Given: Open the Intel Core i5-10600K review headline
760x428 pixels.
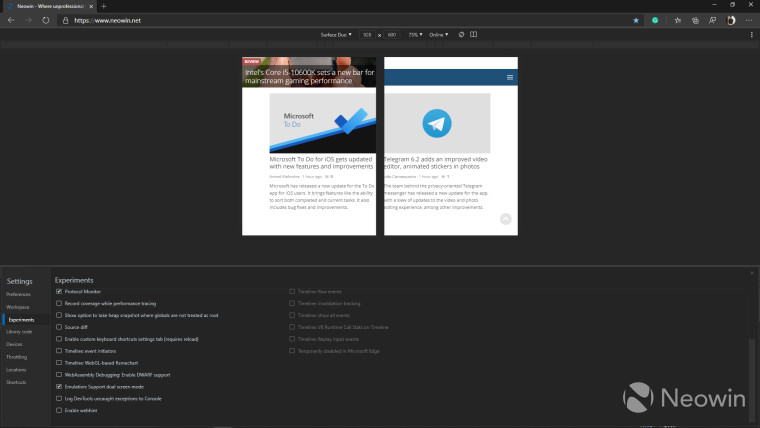Looking at the screenshot, I should coord(309,76).
